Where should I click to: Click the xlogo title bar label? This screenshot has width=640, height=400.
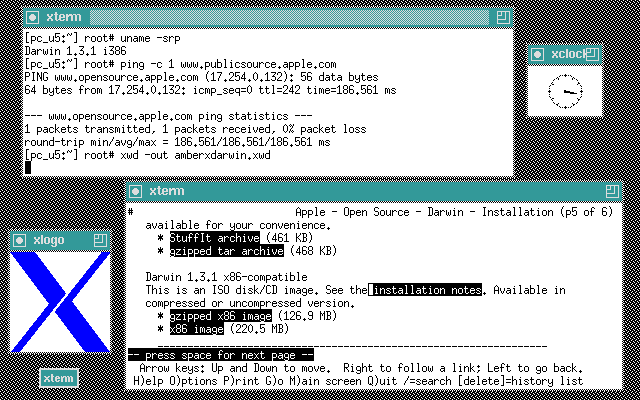(x=49, y=240)
